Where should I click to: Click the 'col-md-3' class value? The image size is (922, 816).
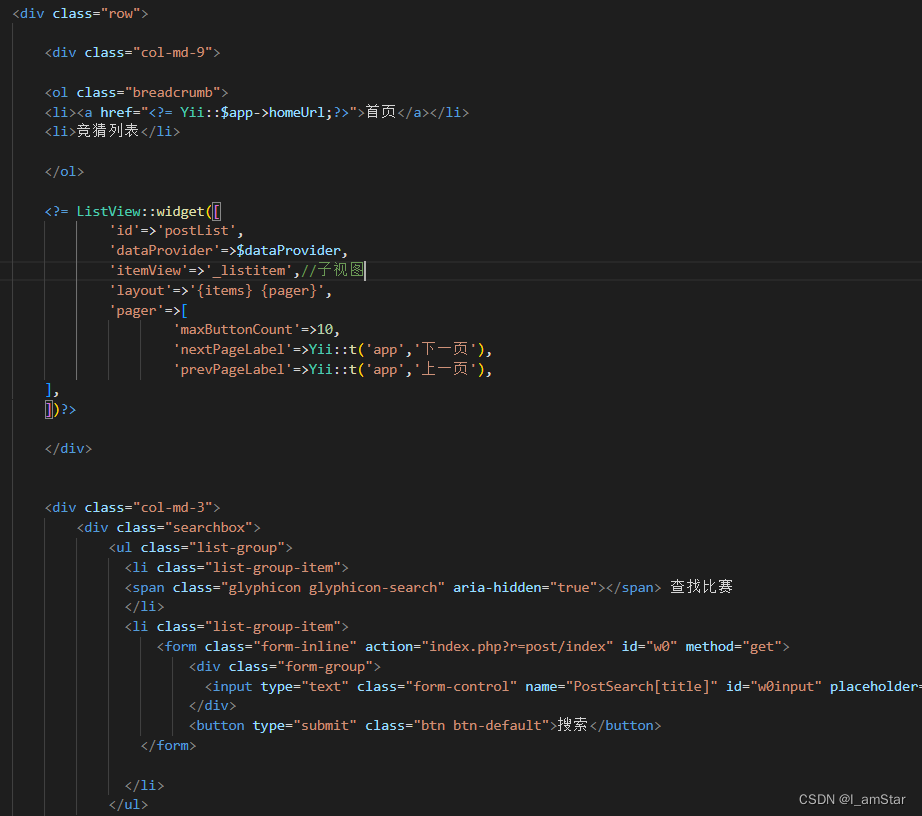(173, 508)
